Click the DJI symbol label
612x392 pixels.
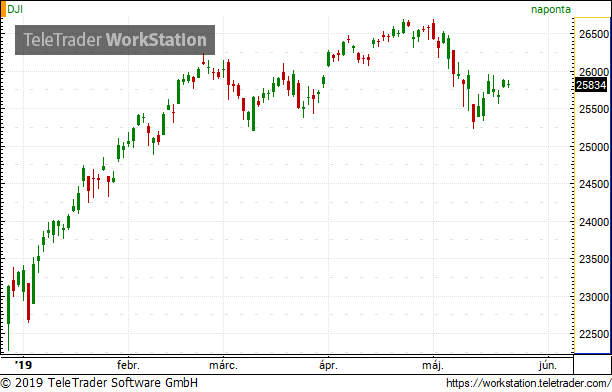click(x=15, y=9)
